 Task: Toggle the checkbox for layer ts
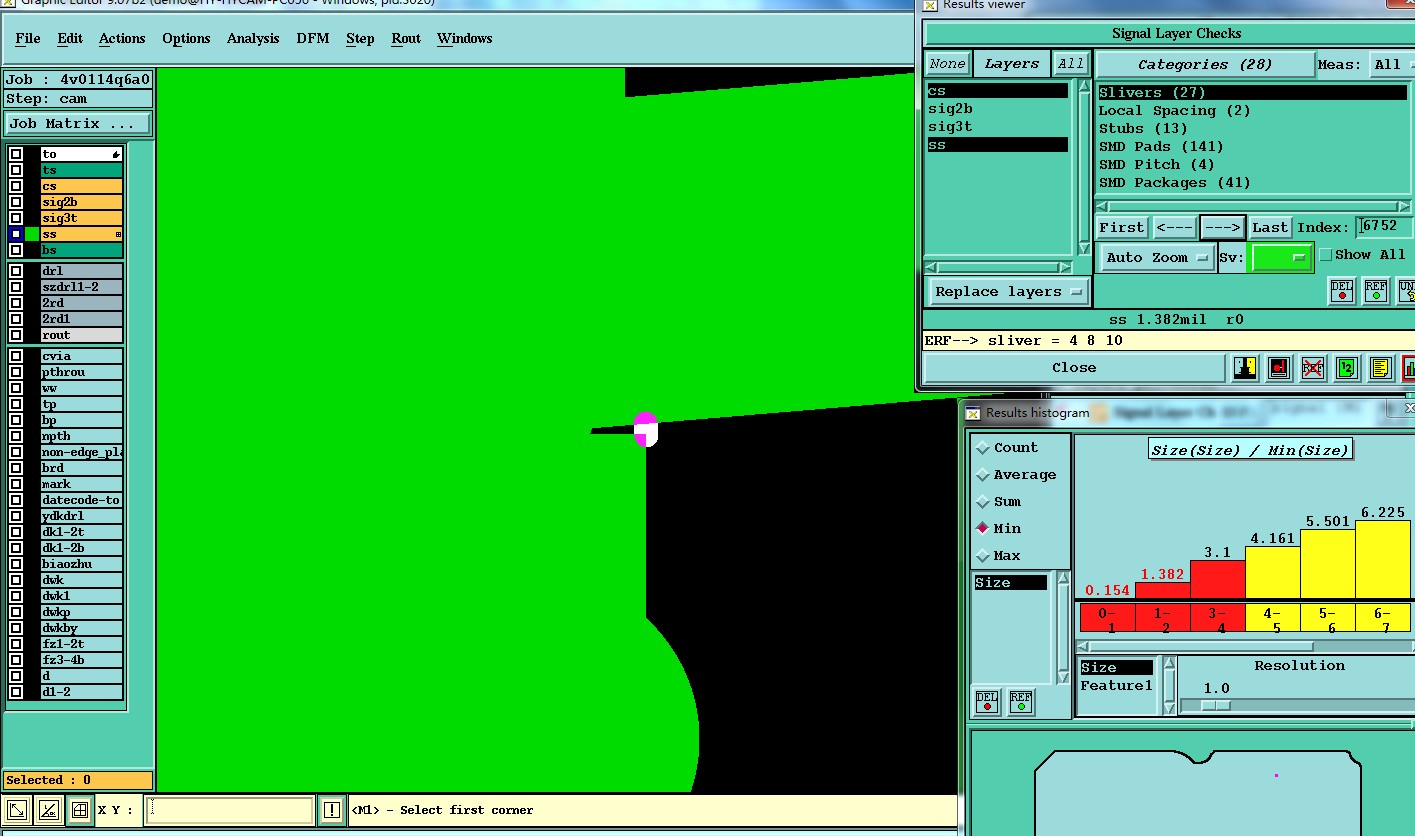pyautogui.click(x=16, y=170)
